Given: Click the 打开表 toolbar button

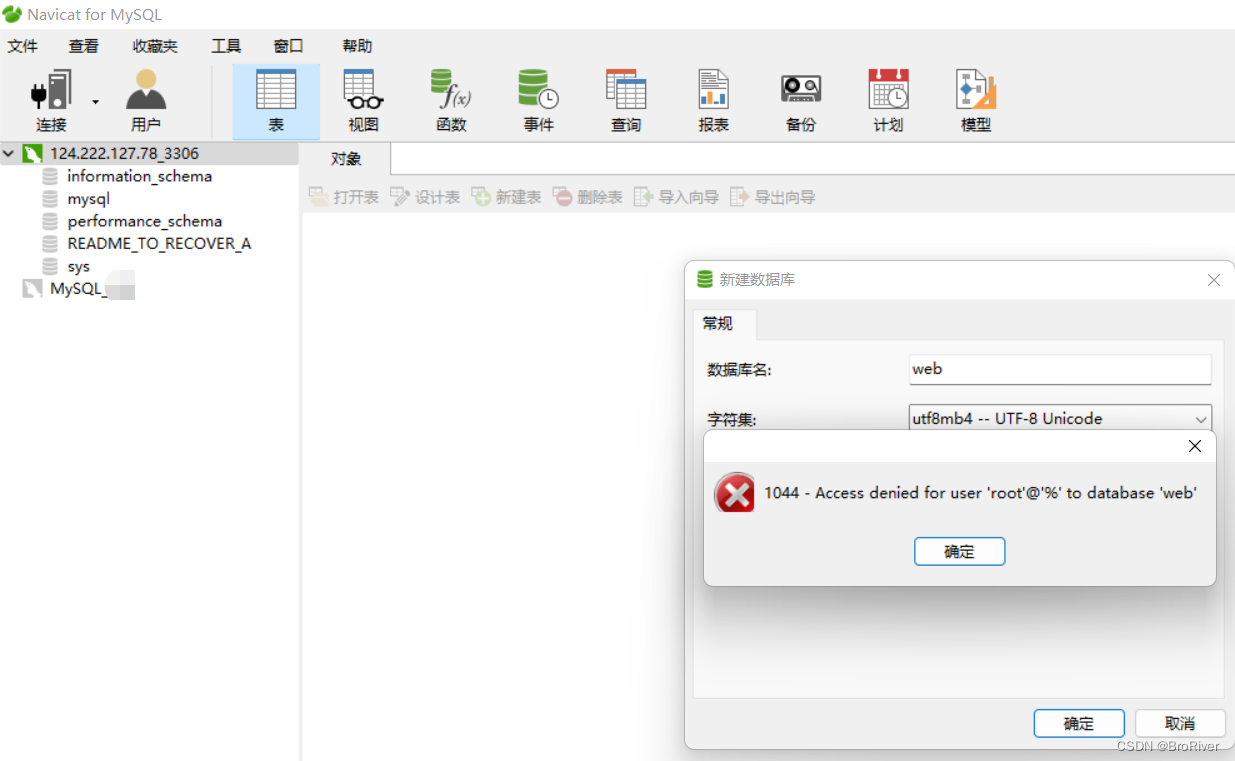Looking at the screenshot, I should 344,197.
